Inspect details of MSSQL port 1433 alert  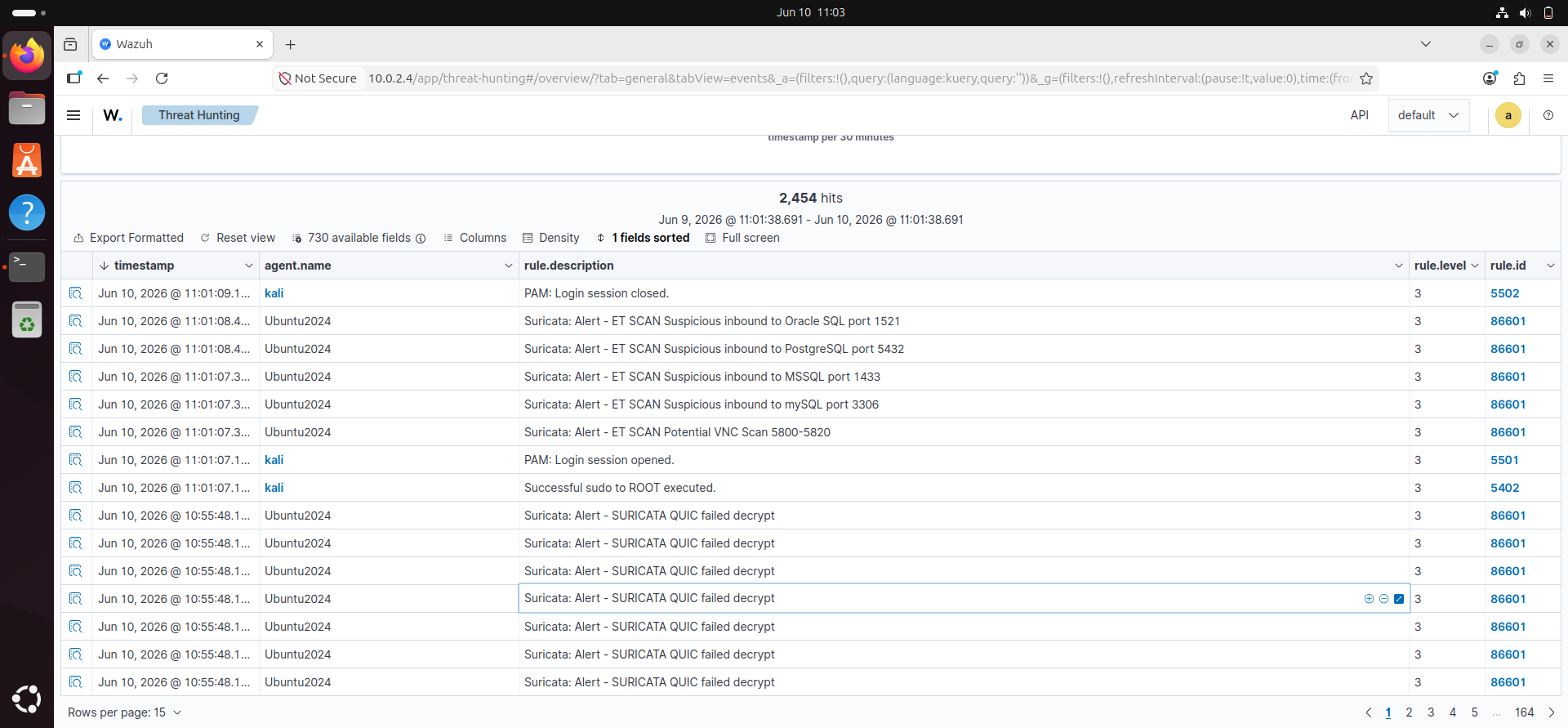[76, 377]
